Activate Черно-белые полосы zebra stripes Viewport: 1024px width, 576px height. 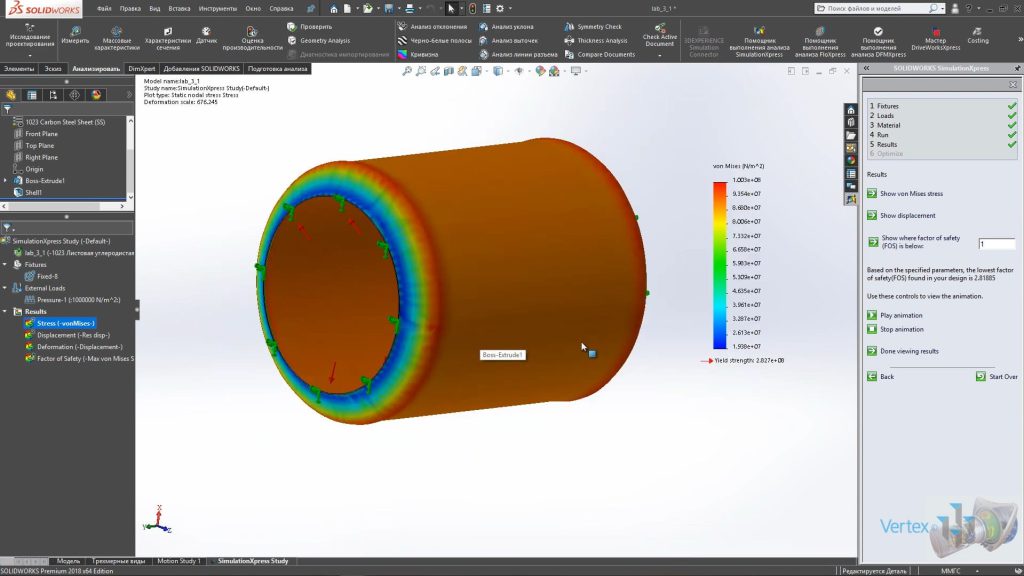pyautogui.click(x=434, y=40)
